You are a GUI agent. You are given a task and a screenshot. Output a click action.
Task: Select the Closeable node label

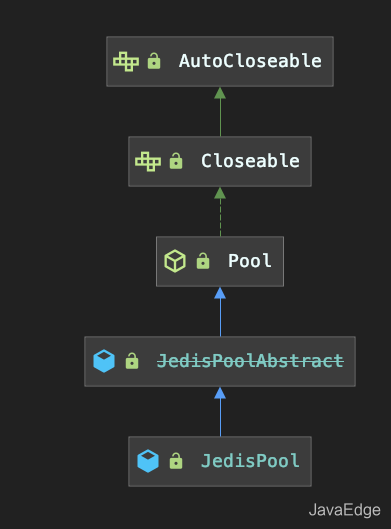coord(250,161)
